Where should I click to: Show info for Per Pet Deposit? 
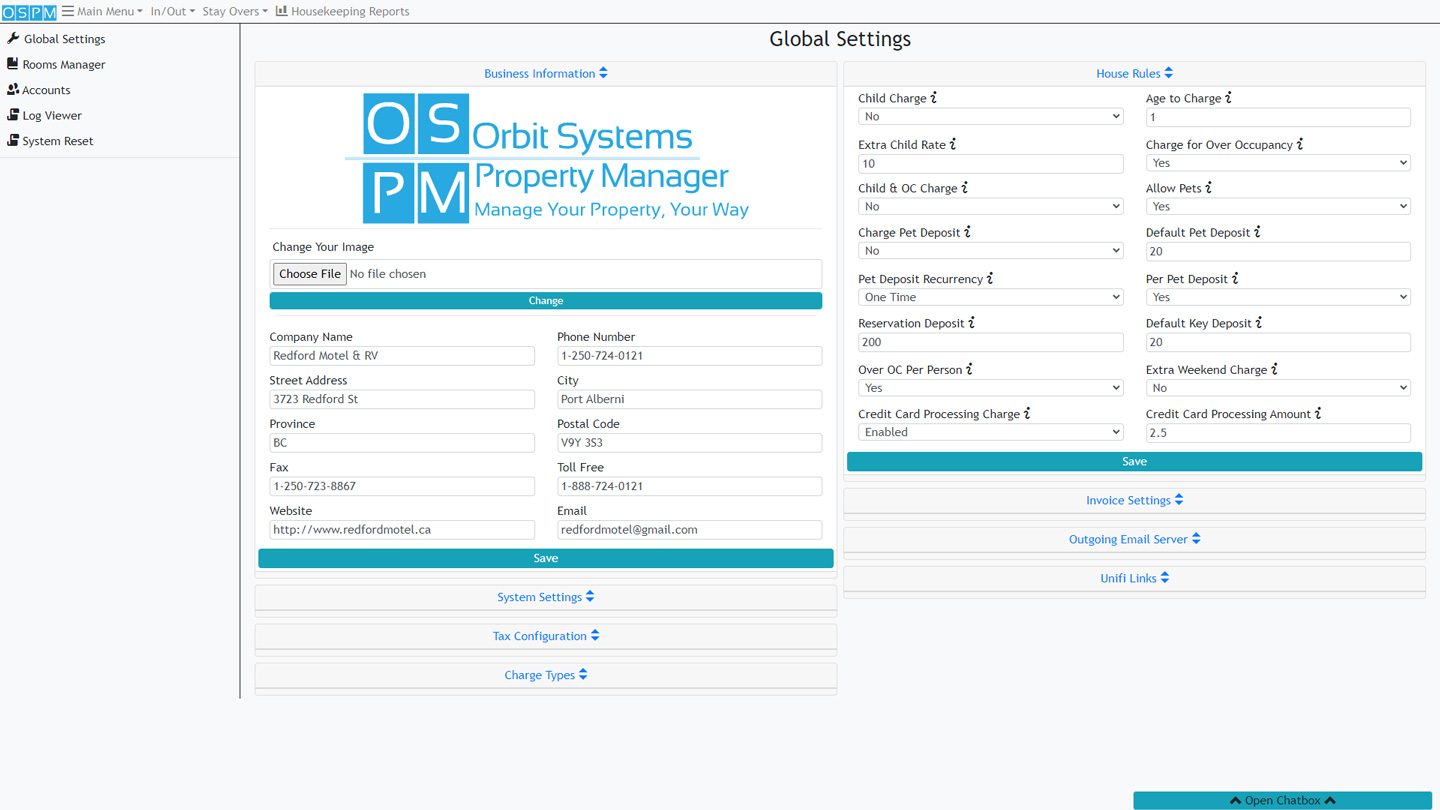coord(1236,279)
